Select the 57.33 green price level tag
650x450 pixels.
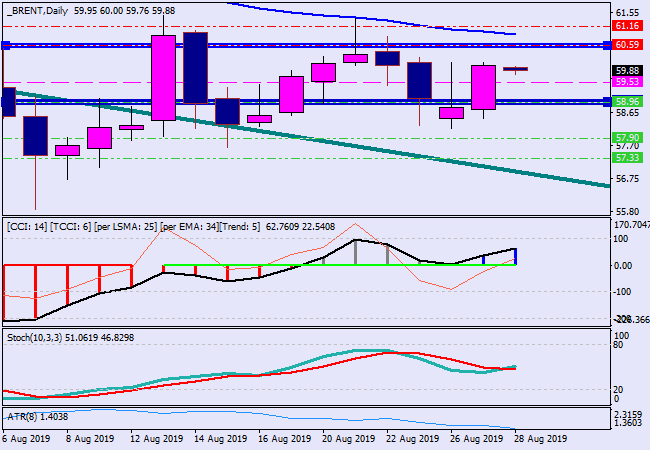627,158
